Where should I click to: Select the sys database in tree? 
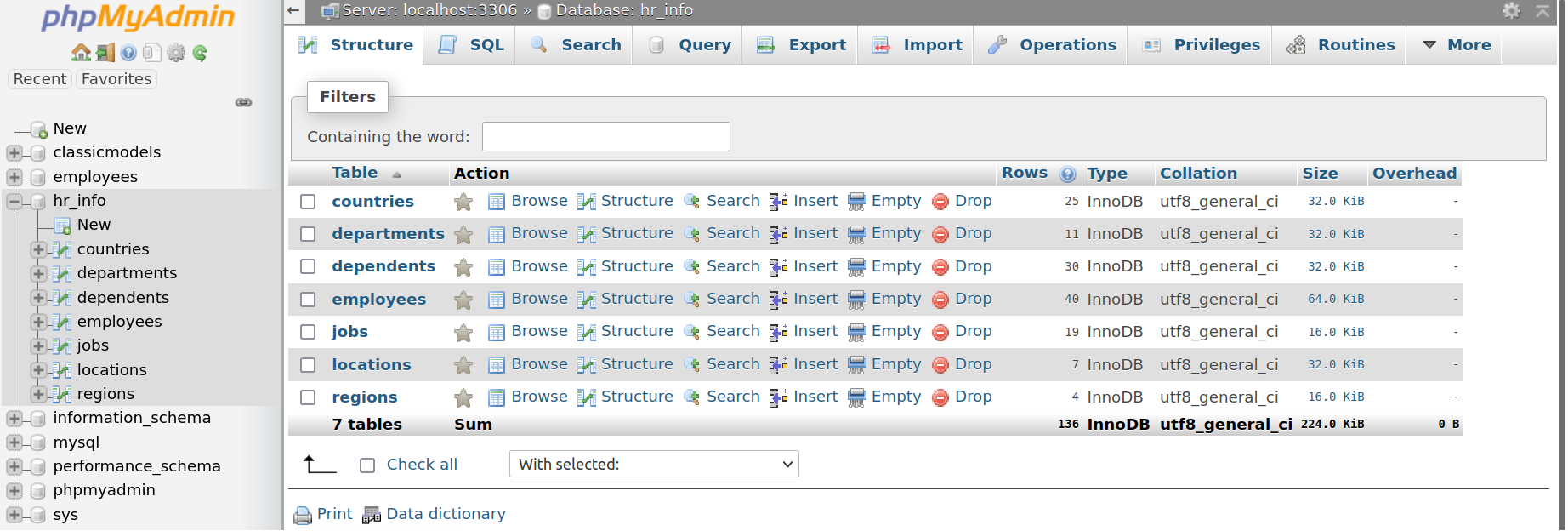tap(65, 515)
